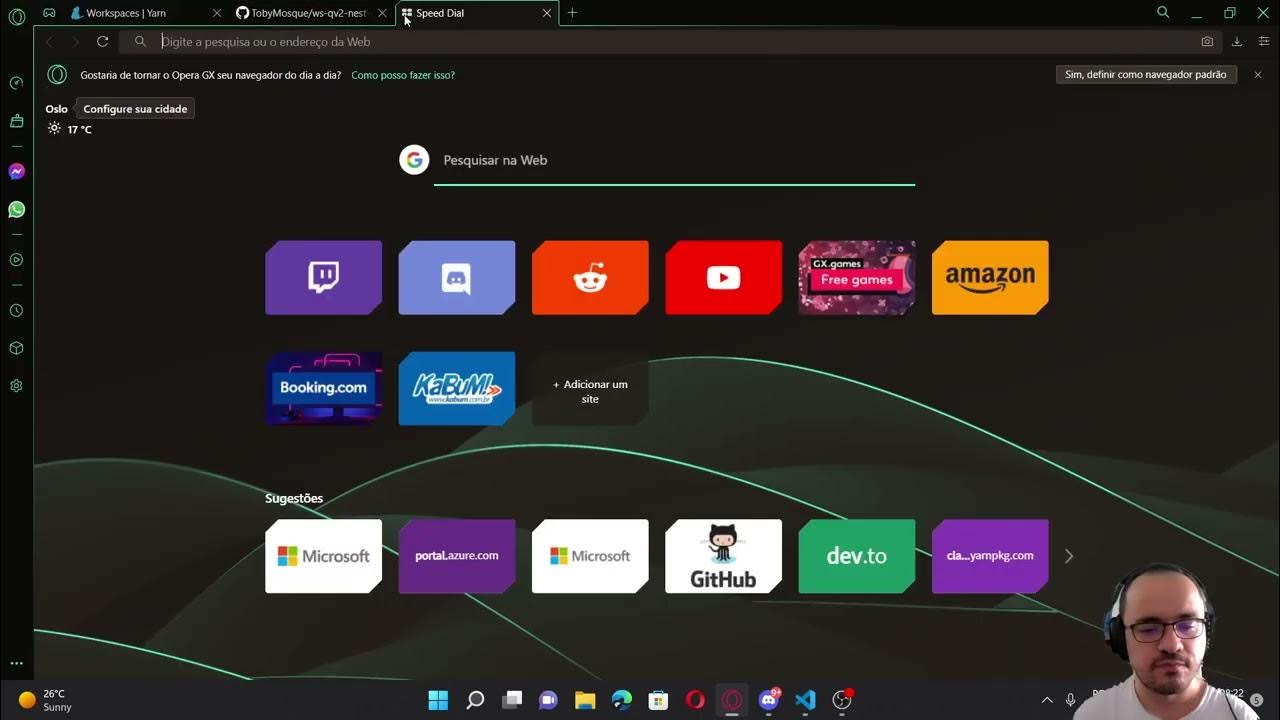Click the 17 °C temperature reading
The height and width of the screenshot is (720, 1280).
pyautogui.click(x=79, y=129)
